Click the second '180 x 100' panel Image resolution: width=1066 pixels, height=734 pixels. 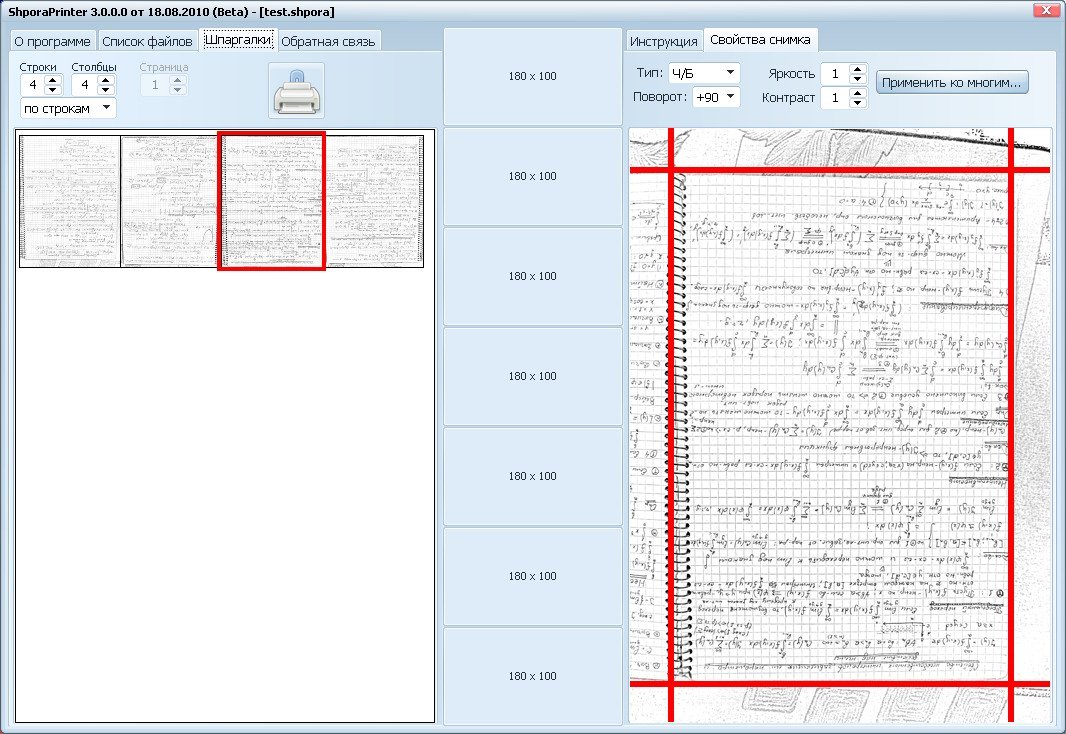[x=533, y=176]
